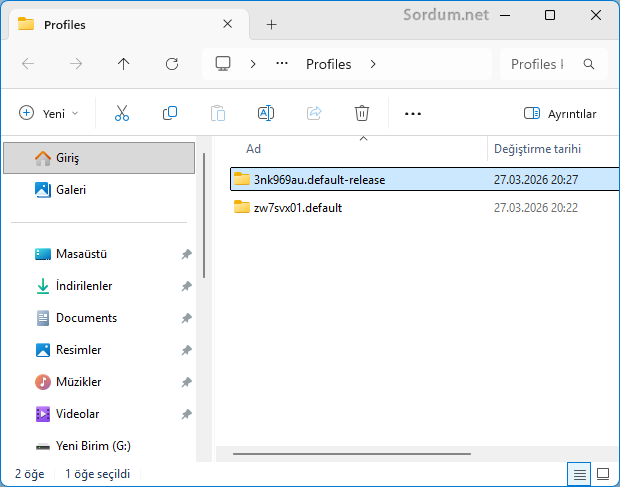Click the search magnifier icon
Viewport: 620px width, 487px height.
click(x=589, y=64)
